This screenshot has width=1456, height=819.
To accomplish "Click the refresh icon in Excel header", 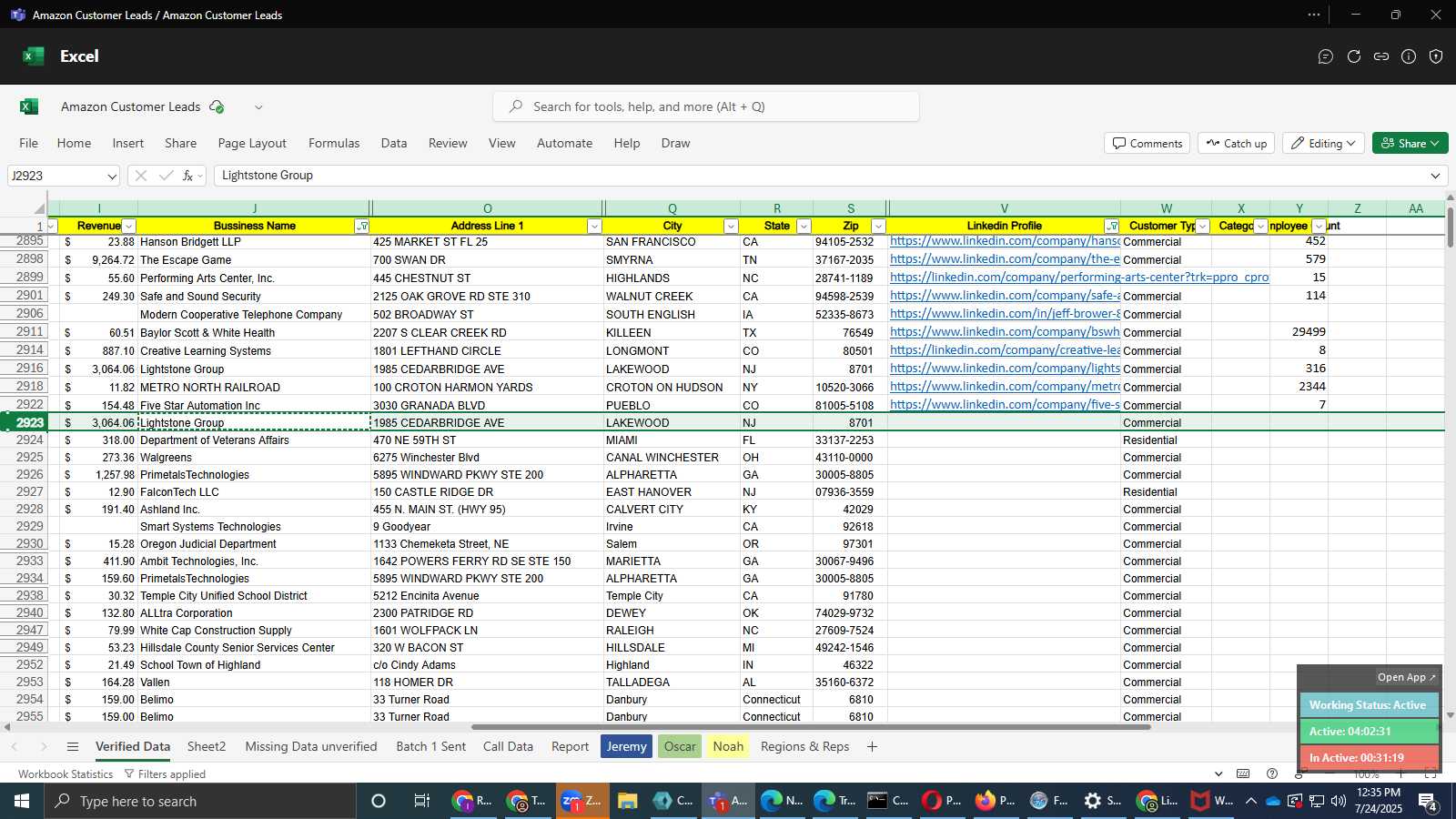I will click(1354, 56).
